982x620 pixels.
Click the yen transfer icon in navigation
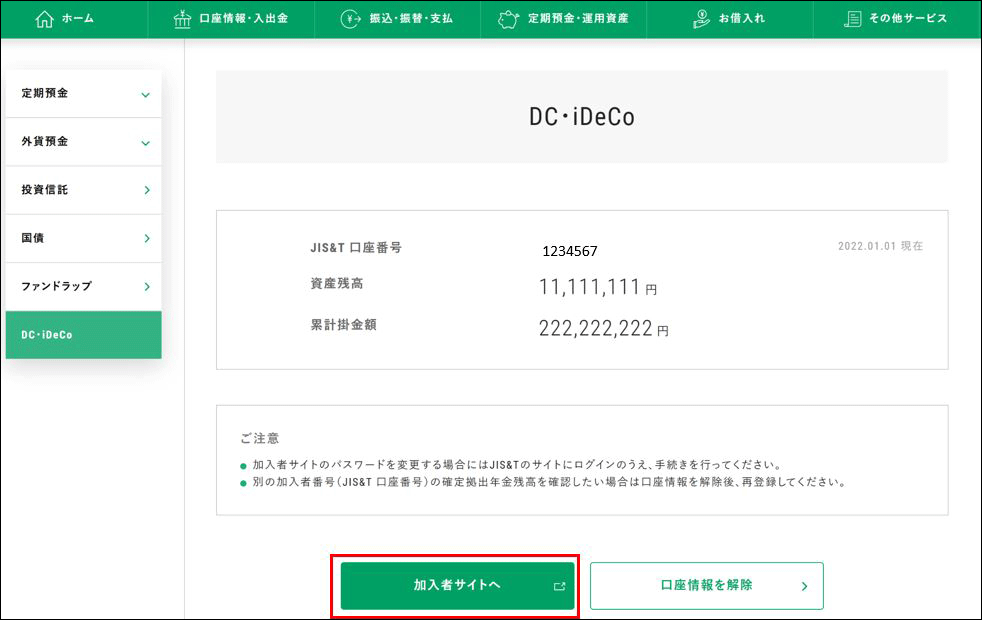click(x=350, y=19)
